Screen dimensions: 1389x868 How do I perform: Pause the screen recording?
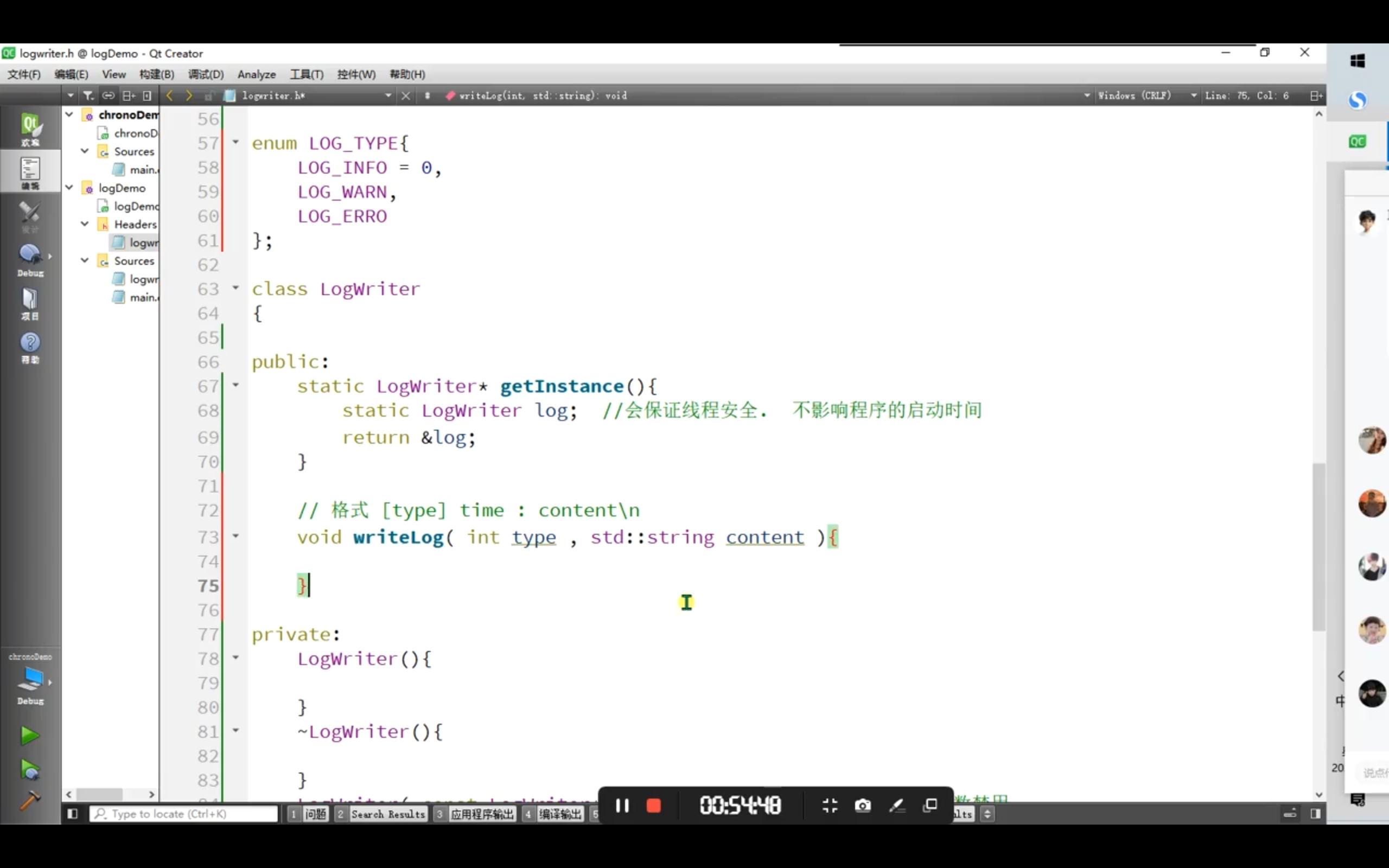622,806
